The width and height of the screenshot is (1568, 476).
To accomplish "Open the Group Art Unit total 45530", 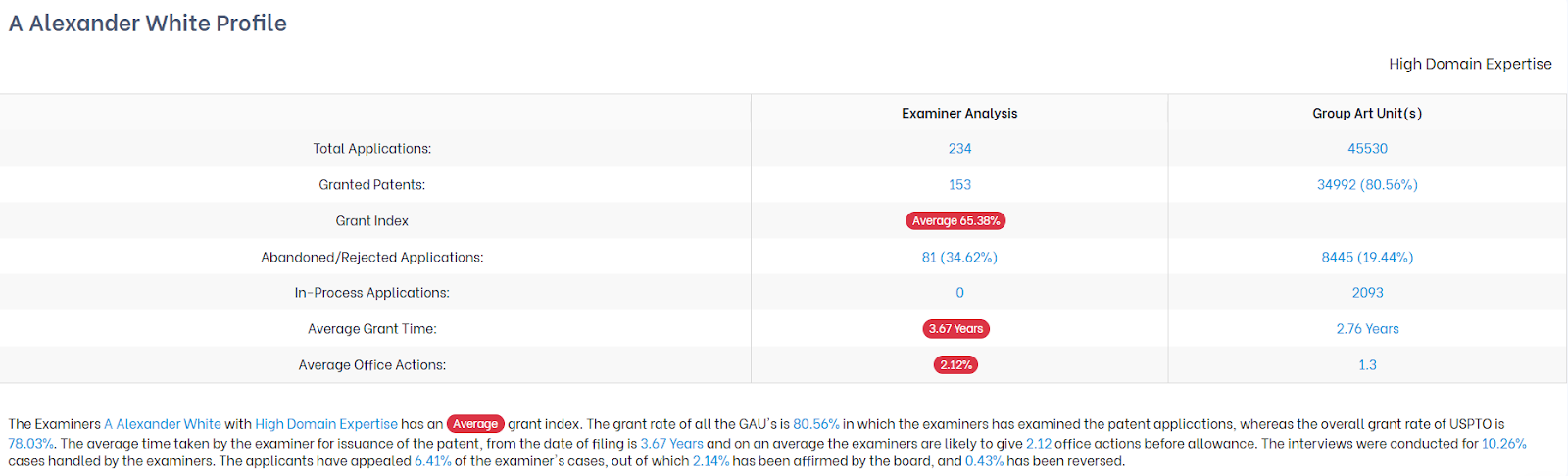I will 1367,149.
